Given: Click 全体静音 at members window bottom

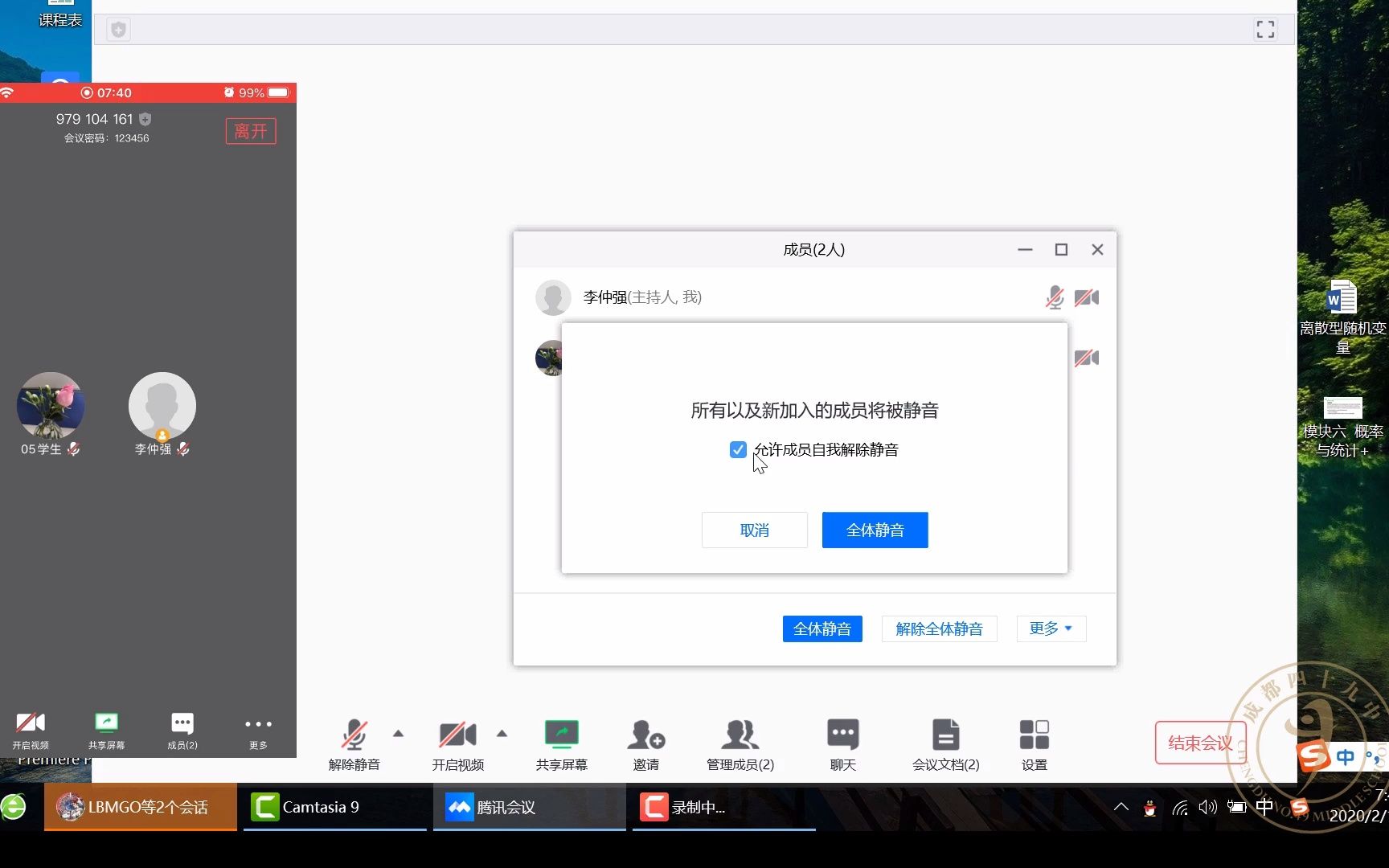Looking at the screenshot, I should [x=822, y=628].
